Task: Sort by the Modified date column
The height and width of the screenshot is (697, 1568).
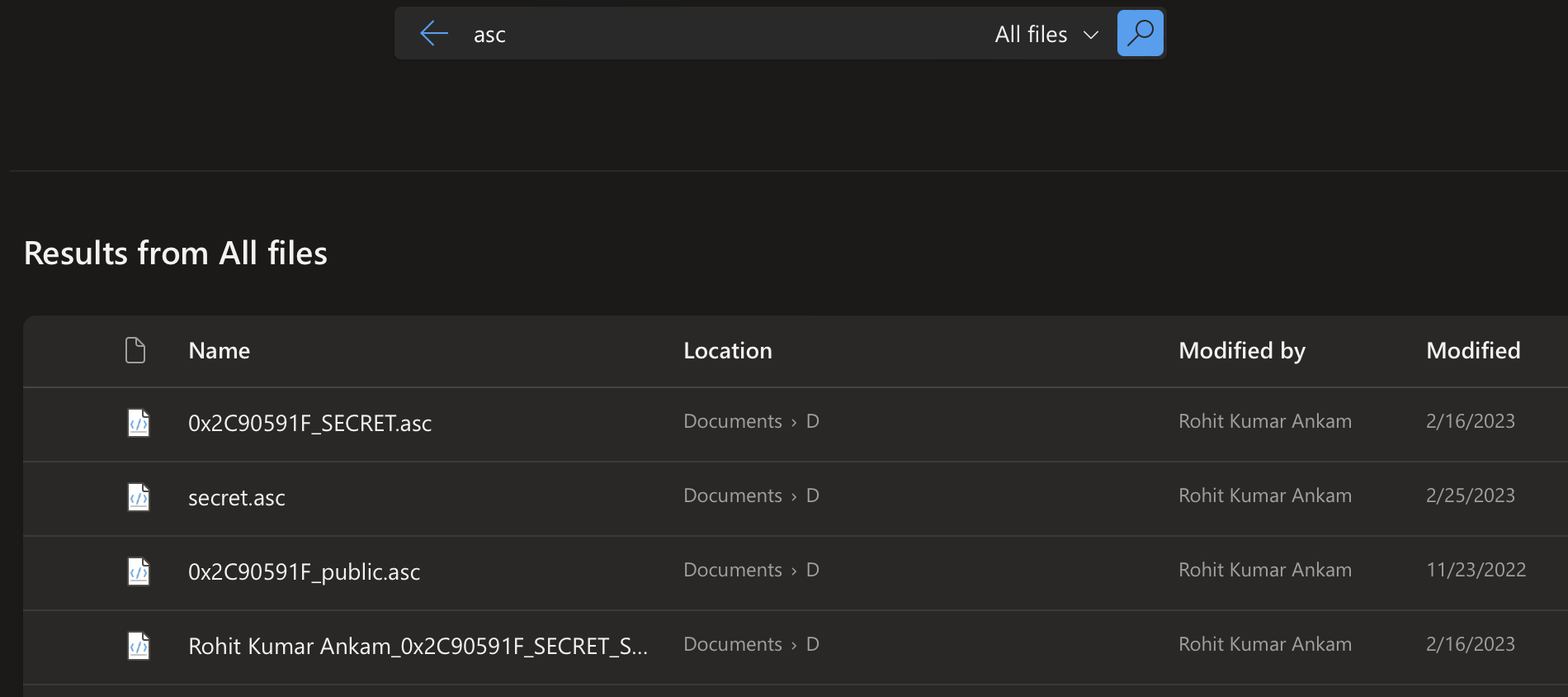Action: (x=1472, y=351)
